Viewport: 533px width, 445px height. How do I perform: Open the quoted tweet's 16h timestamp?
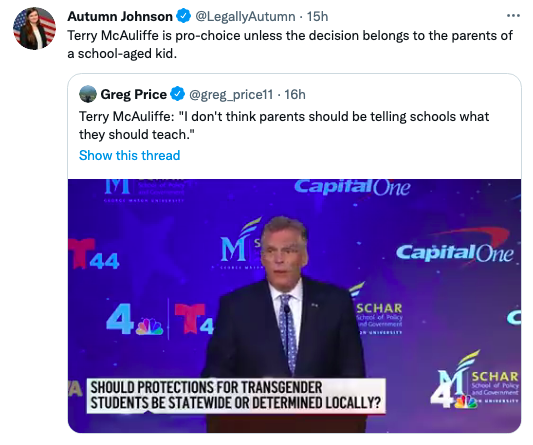[295, 94]
